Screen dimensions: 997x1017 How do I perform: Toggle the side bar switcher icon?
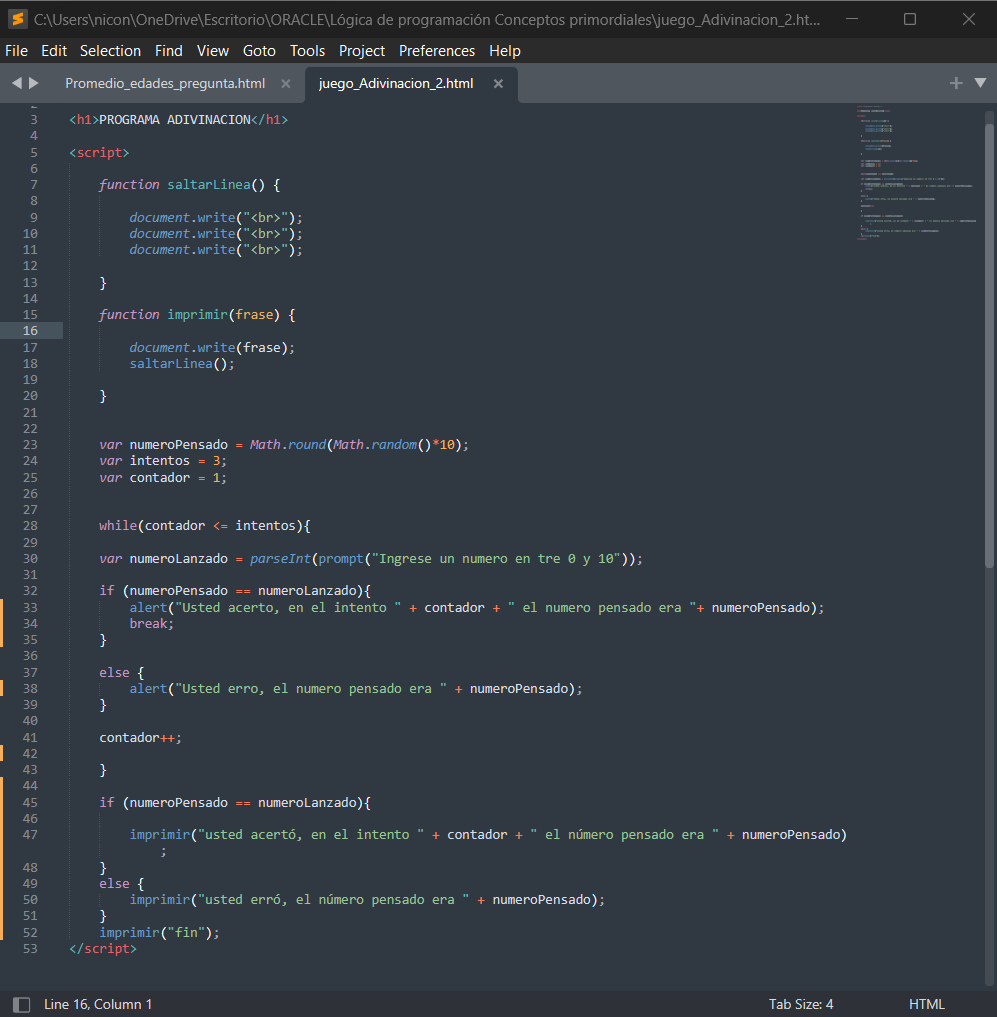point(21,1005)
